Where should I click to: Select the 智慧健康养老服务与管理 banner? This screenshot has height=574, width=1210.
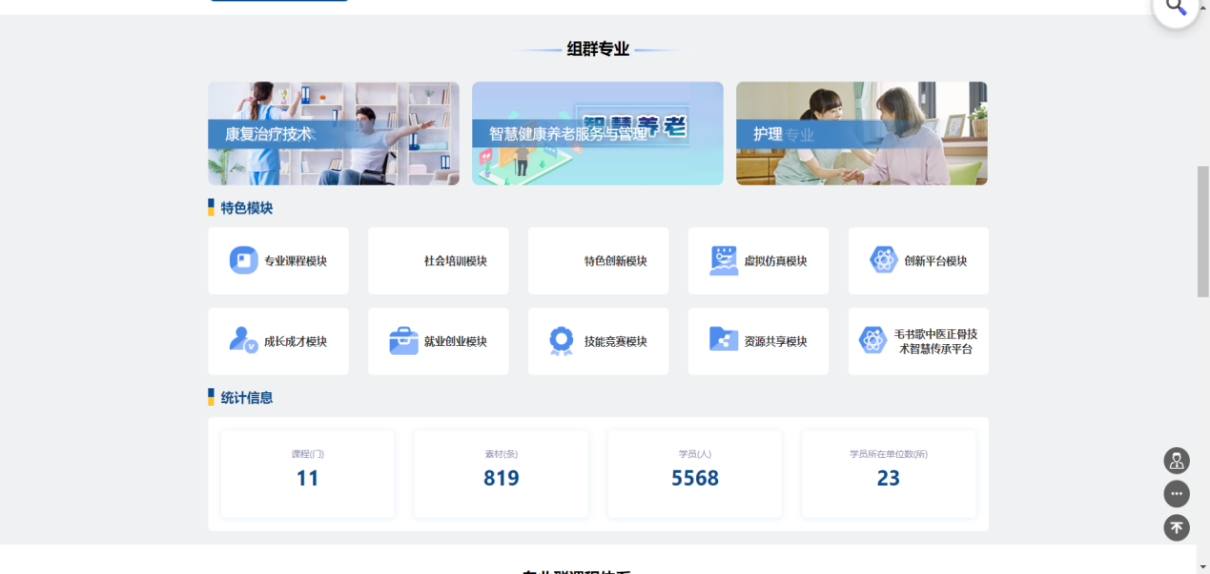click(597, 133)
